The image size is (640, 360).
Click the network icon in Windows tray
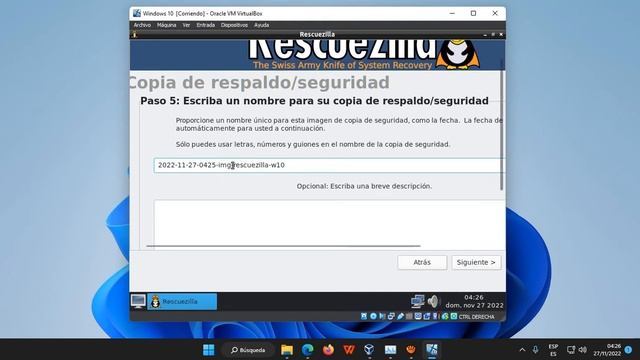pyautogui.click(x=571, y=350)
